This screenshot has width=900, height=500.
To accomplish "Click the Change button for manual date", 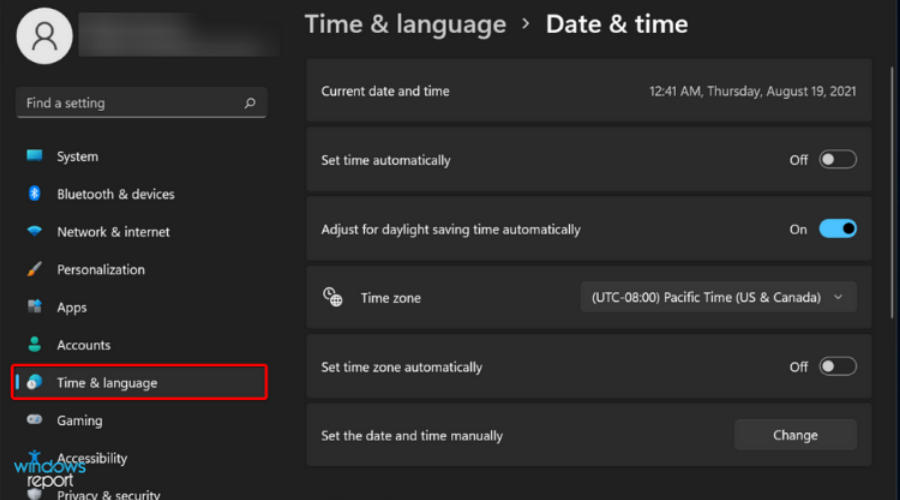I will (795, 435).
